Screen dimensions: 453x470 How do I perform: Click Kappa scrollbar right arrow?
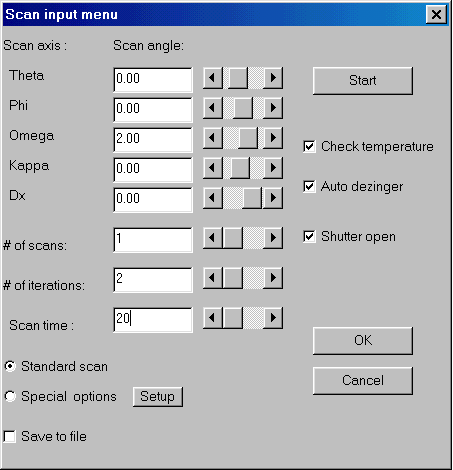273,168
